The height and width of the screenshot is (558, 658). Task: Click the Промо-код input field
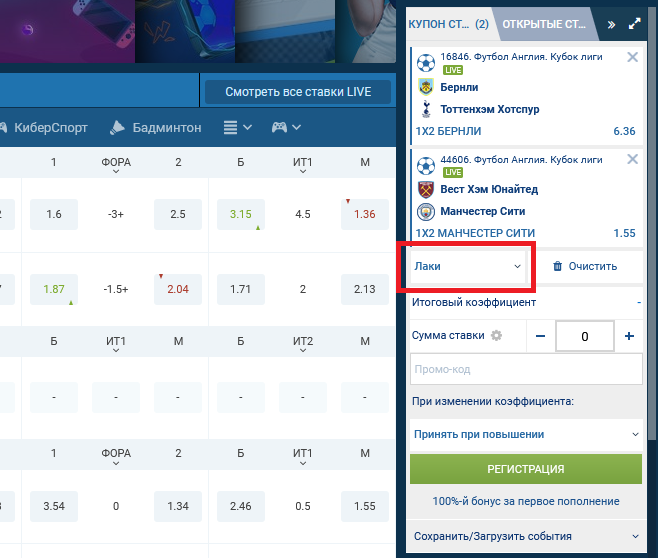pos(526,370)
